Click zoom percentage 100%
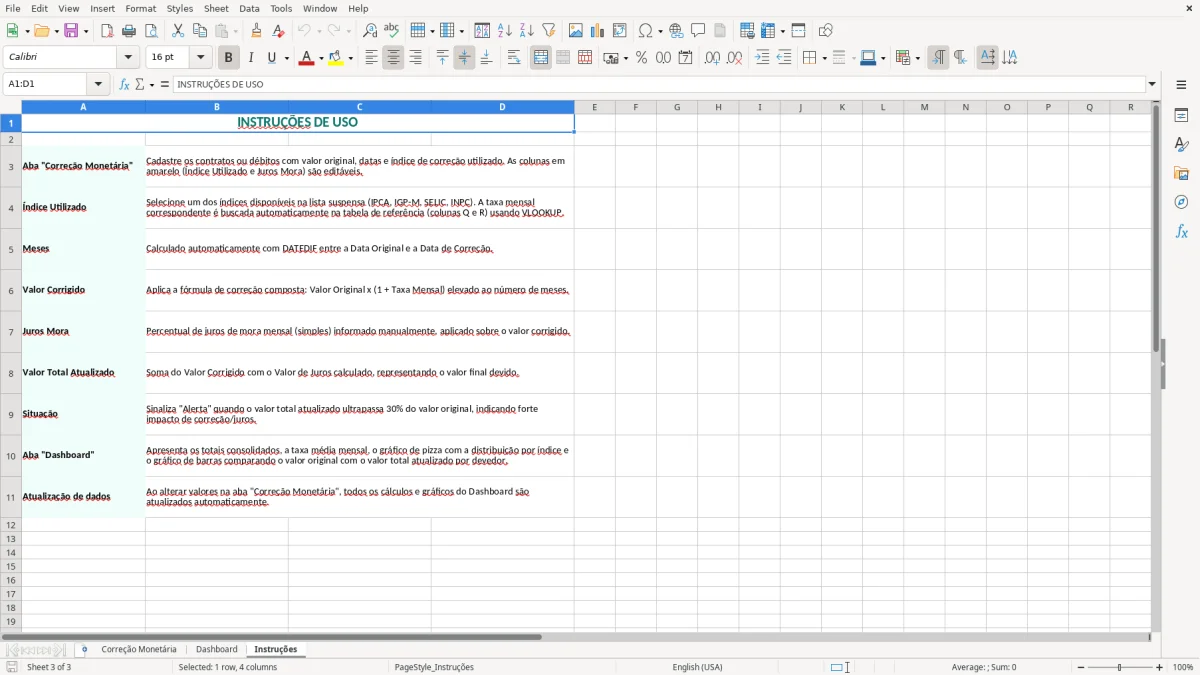 pyautogui.click(x=1183, y=667)
